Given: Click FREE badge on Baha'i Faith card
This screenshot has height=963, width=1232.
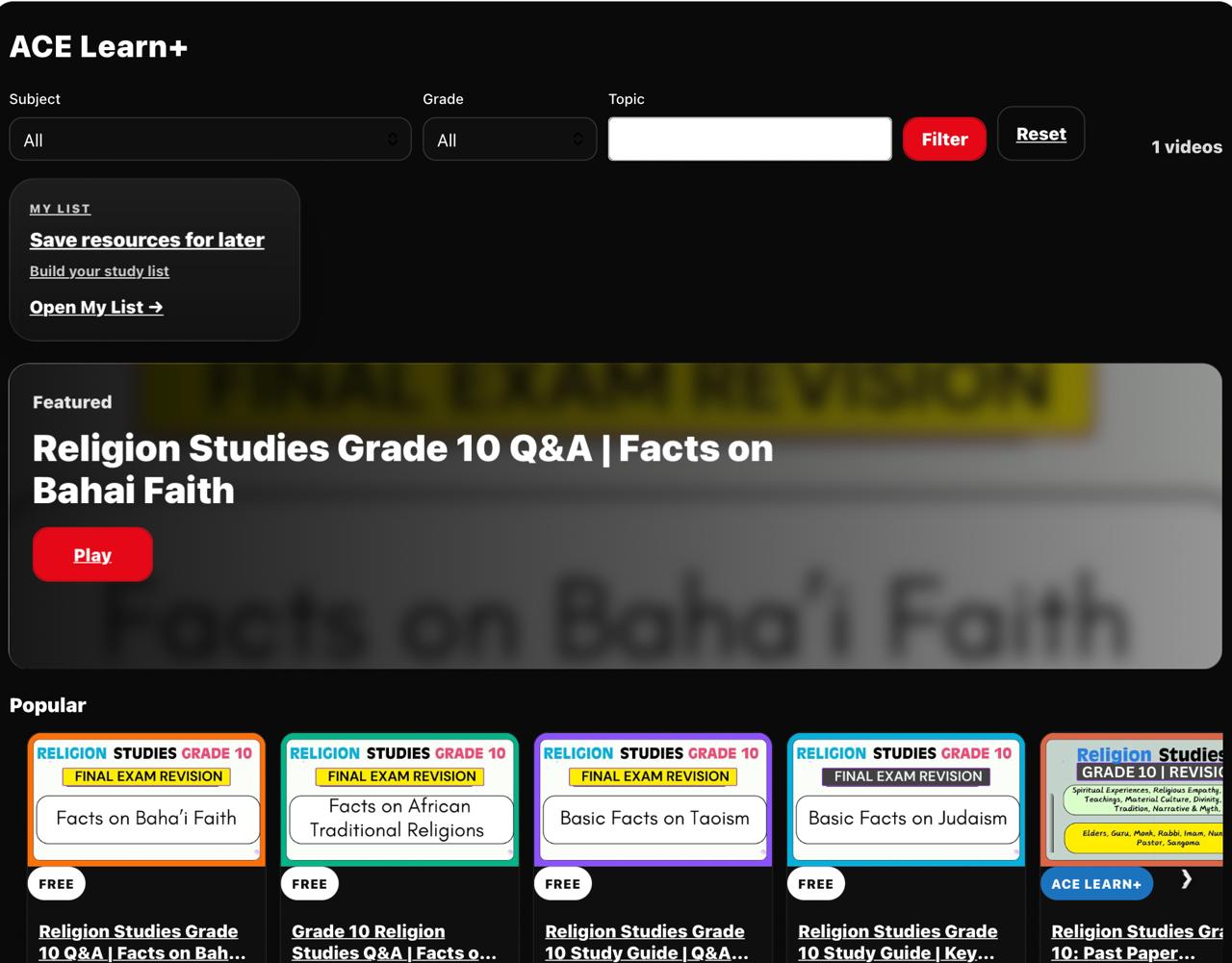Looking at the screenshot, I should [x=56, y=883].
